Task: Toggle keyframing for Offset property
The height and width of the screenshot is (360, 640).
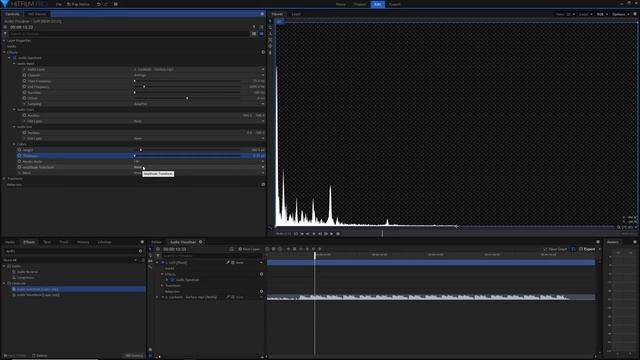Action: pyautogui.click(x=24, y=98)
